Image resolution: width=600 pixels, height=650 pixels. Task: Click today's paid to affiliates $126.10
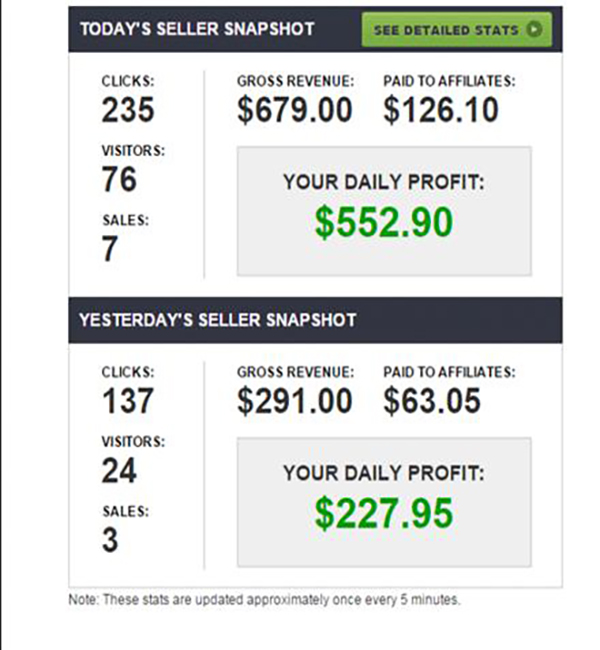[x=440, y=111]
